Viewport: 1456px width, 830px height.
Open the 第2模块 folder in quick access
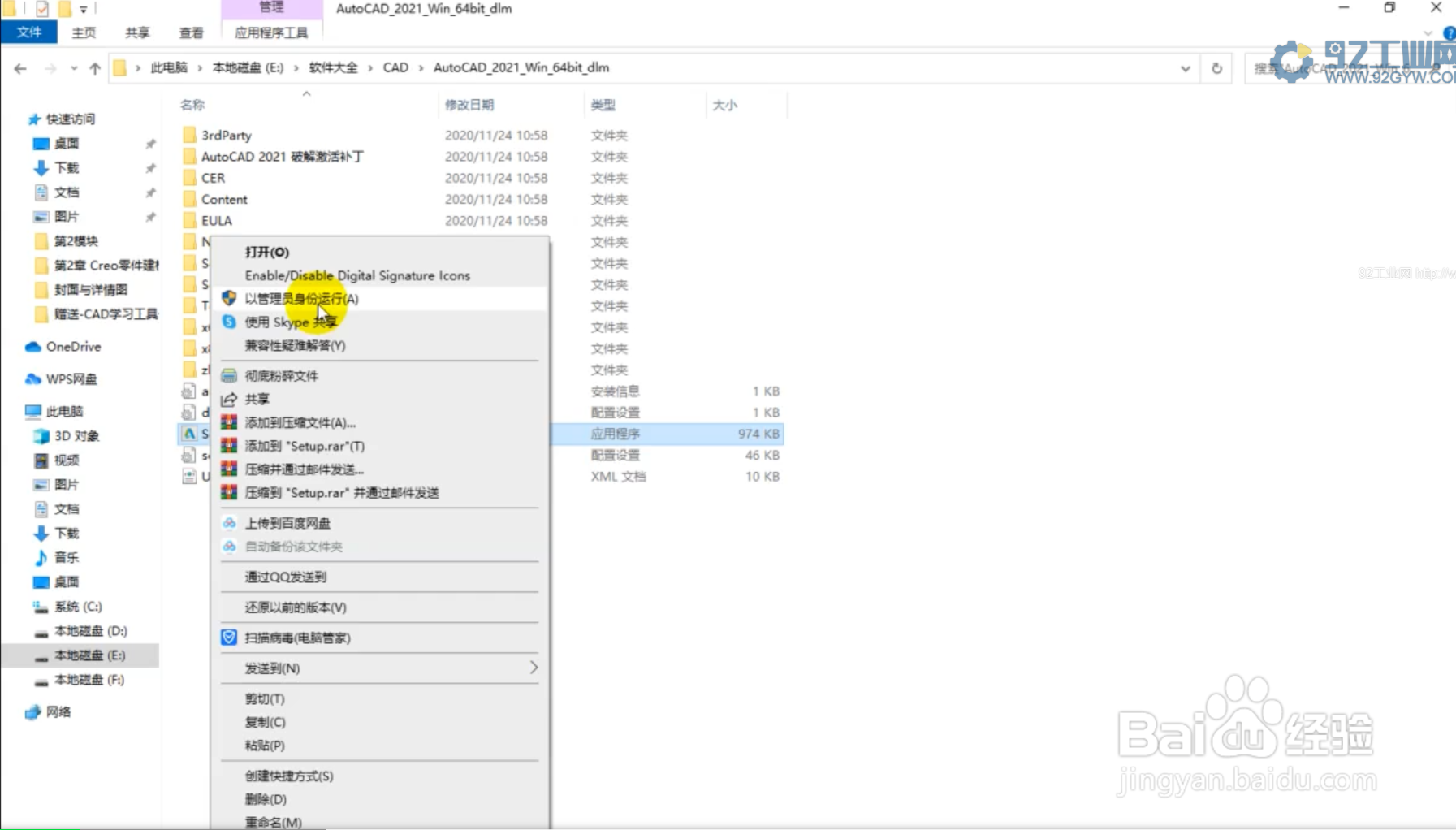click(76, 241)
